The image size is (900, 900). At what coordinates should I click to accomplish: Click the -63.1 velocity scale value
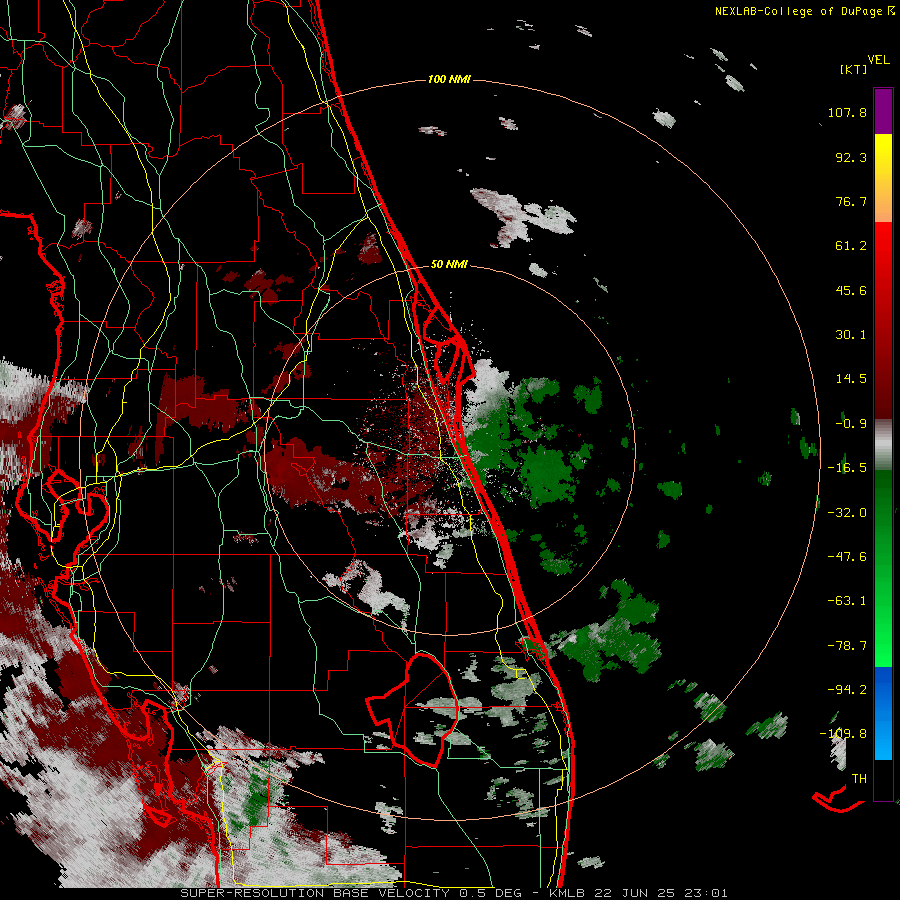tap(847, 601)
